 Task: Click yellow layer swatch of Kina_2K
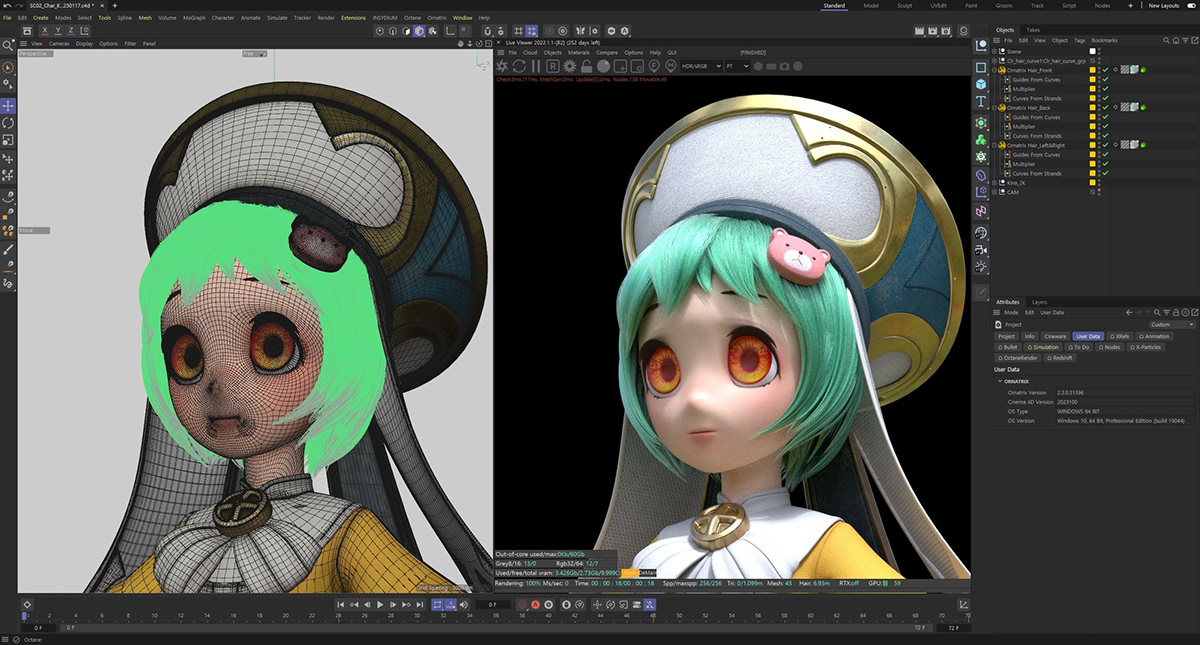(x=1093, y=183)
